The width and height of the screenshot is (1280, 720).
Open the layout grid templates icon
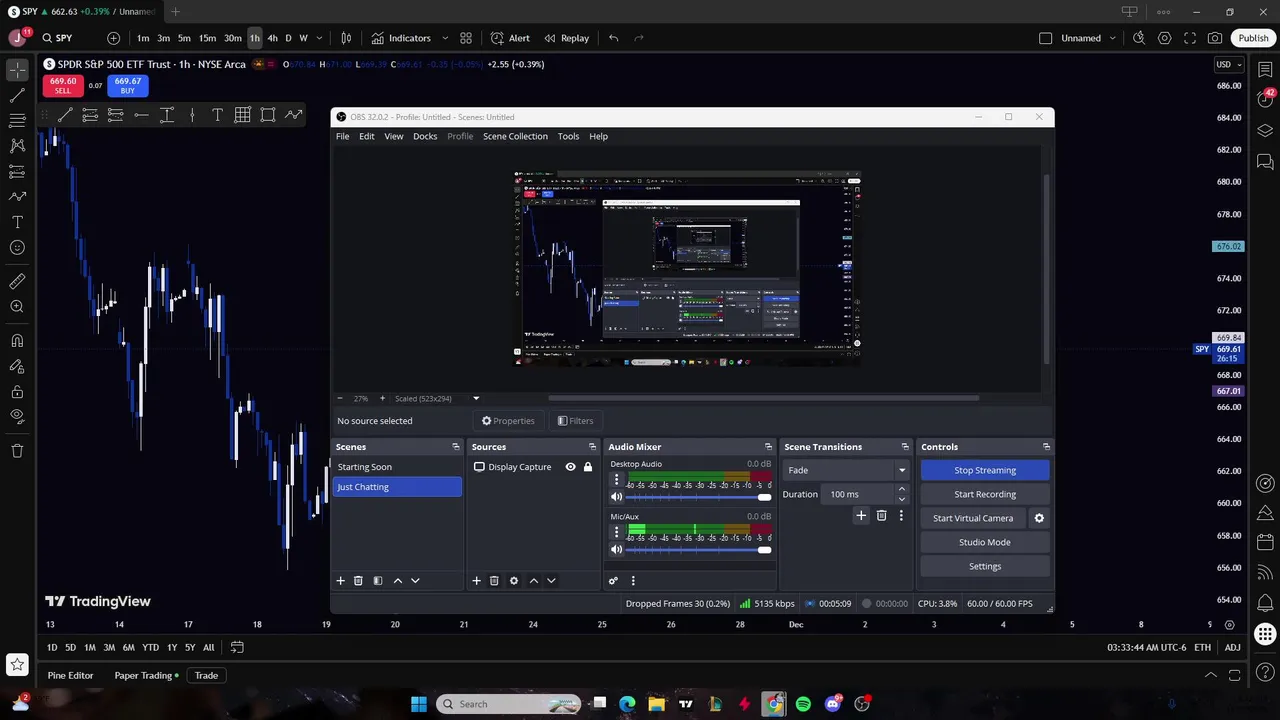click(x=466, y=38)
